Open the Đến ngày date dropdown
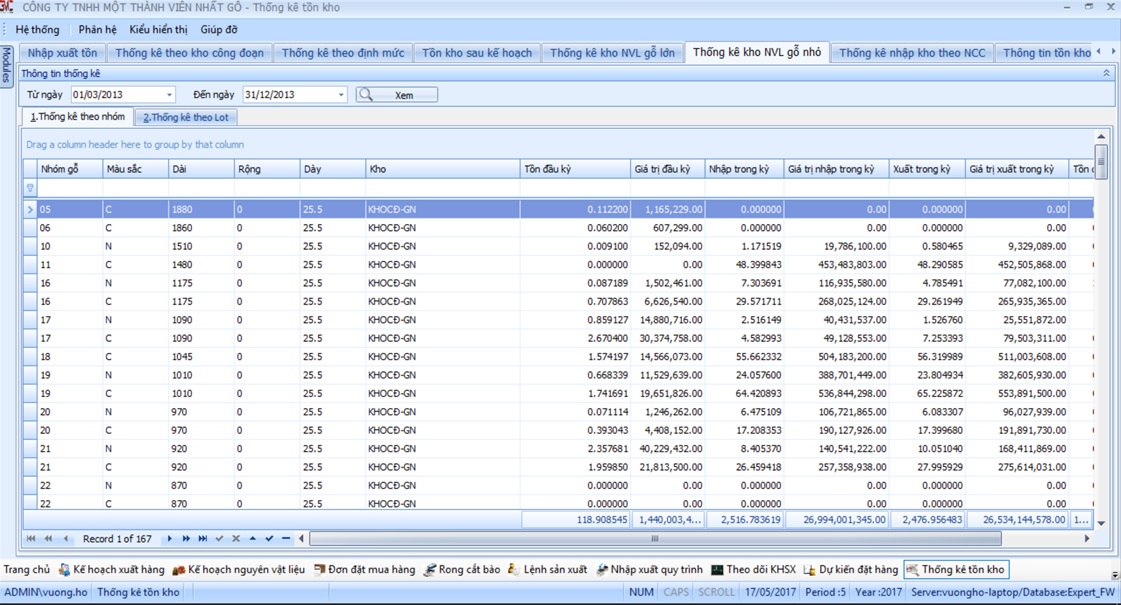This screenshot has height=605, width=1121. [x=341, y=94]
